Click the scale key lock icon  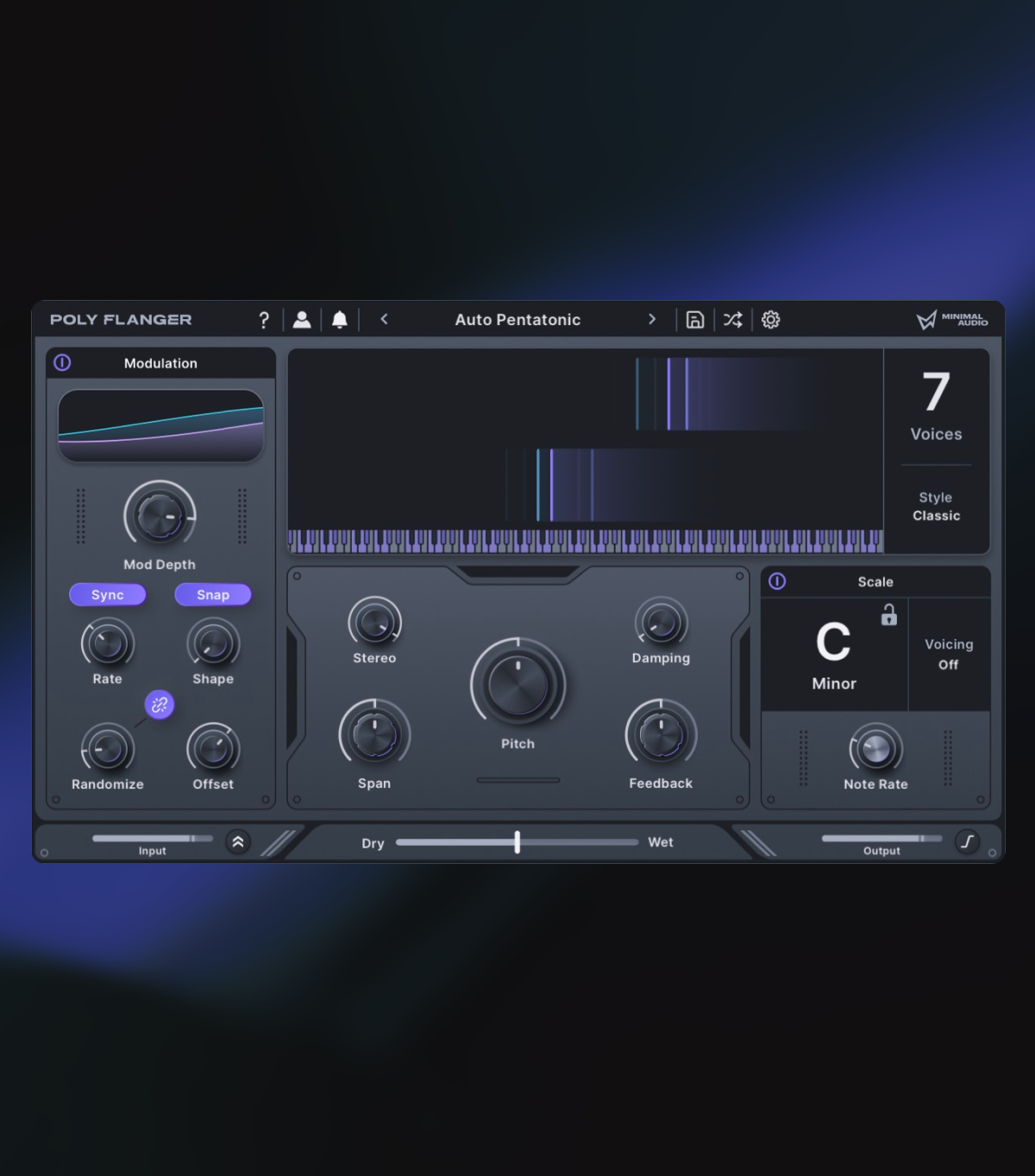(888, 615)
